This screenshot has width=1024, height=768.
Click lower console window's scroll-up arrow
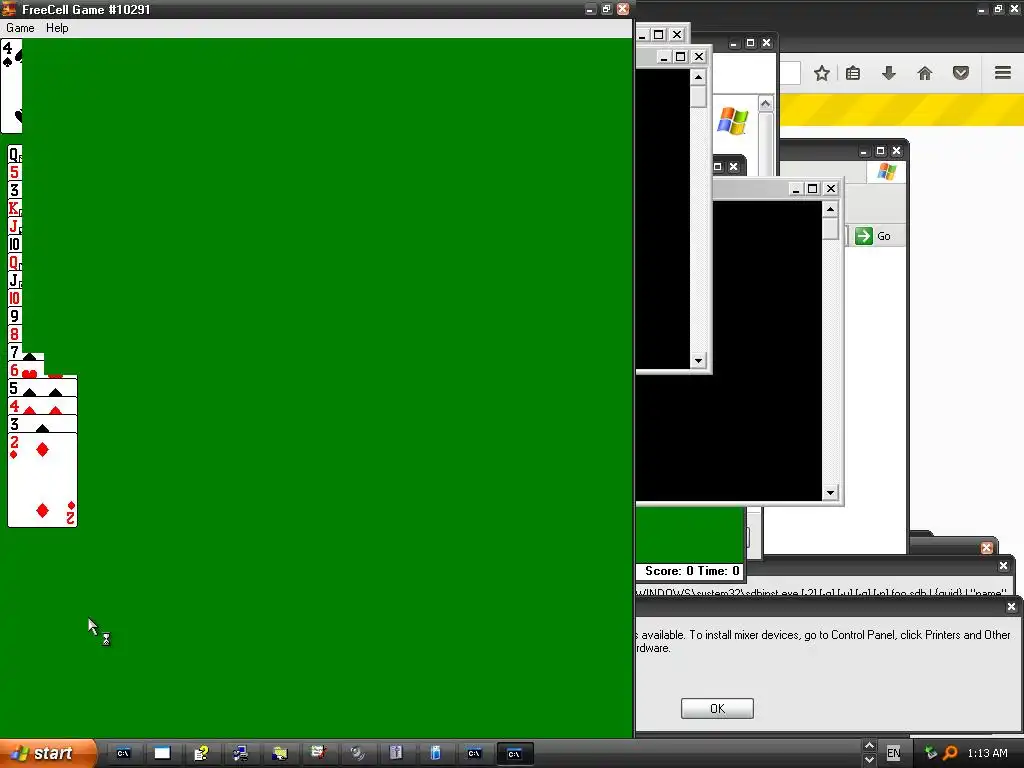point(830,209)
